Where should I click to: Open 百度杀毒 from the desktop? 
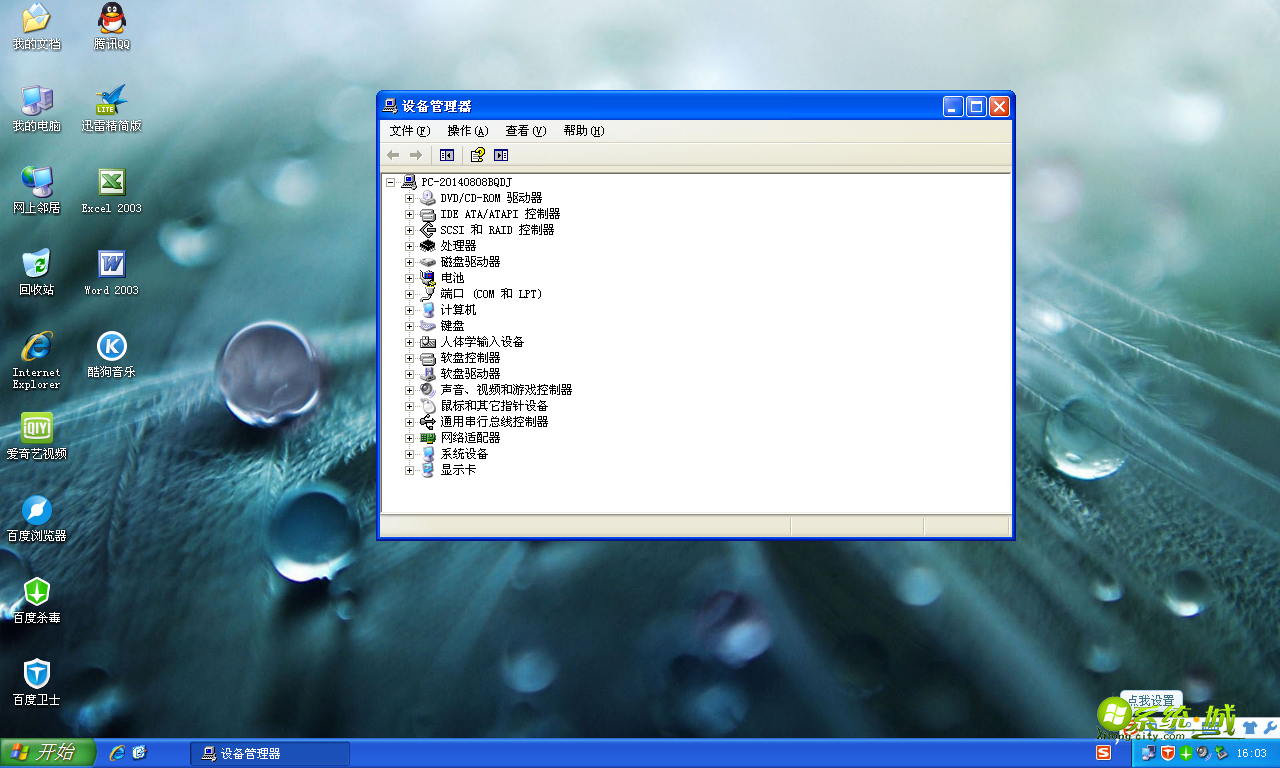click(36, 600)
